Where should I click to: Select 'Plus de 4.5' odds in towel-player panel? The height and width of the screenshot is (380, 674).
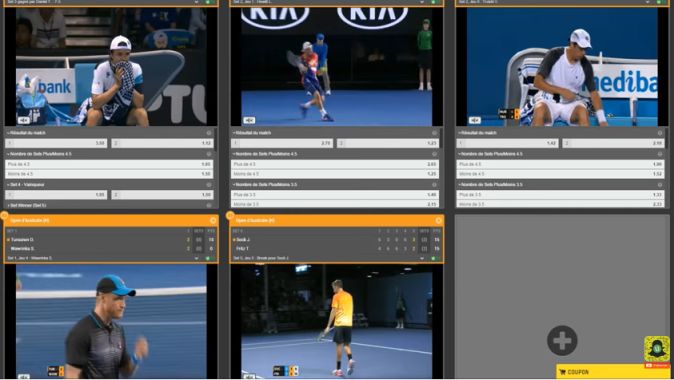click(109, 164)
